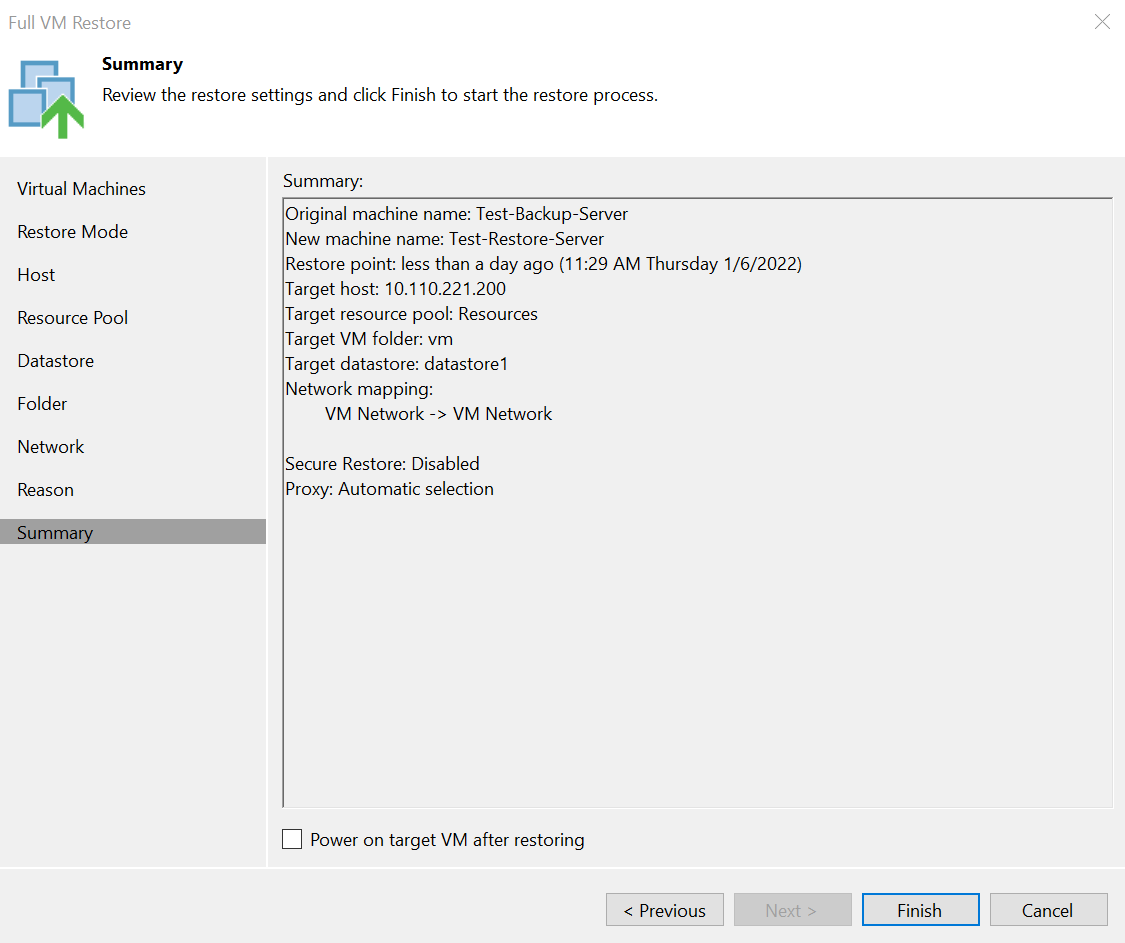Close the Full VM Restore dialog
This screenshot has width=1125, height=943.
tap(1102, 22)
